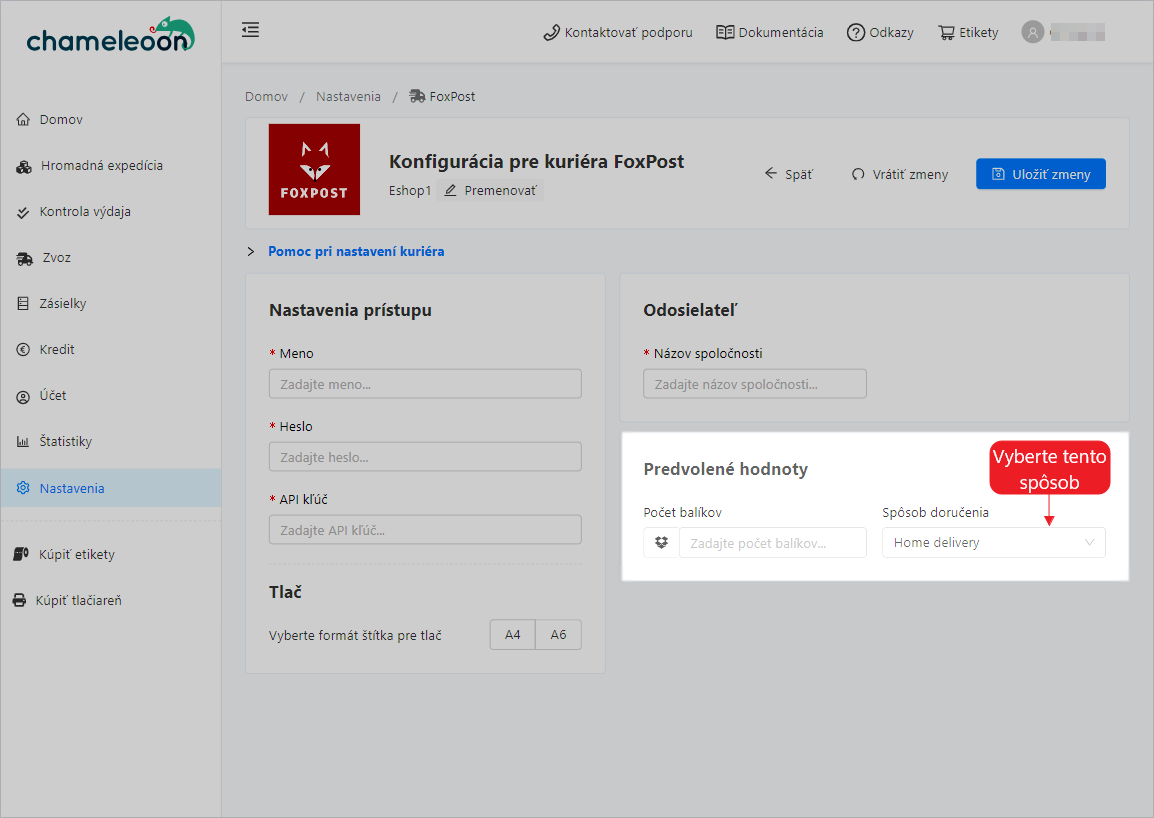Collapse the sidebar with the menu icon
The image size is (1154, 818).
[250, 30]
